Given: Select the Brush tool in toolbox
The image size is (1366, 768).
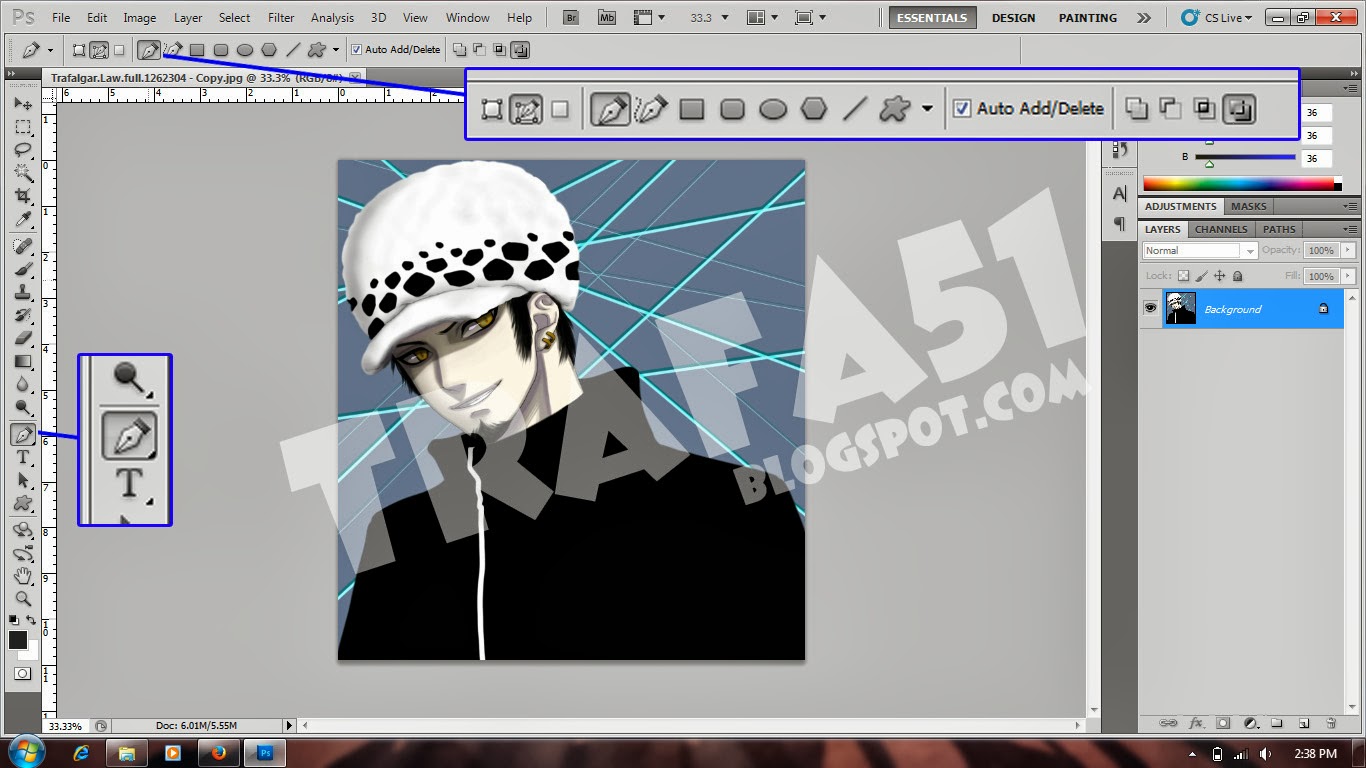Looking at the screenshot, I should click(22, 269).
